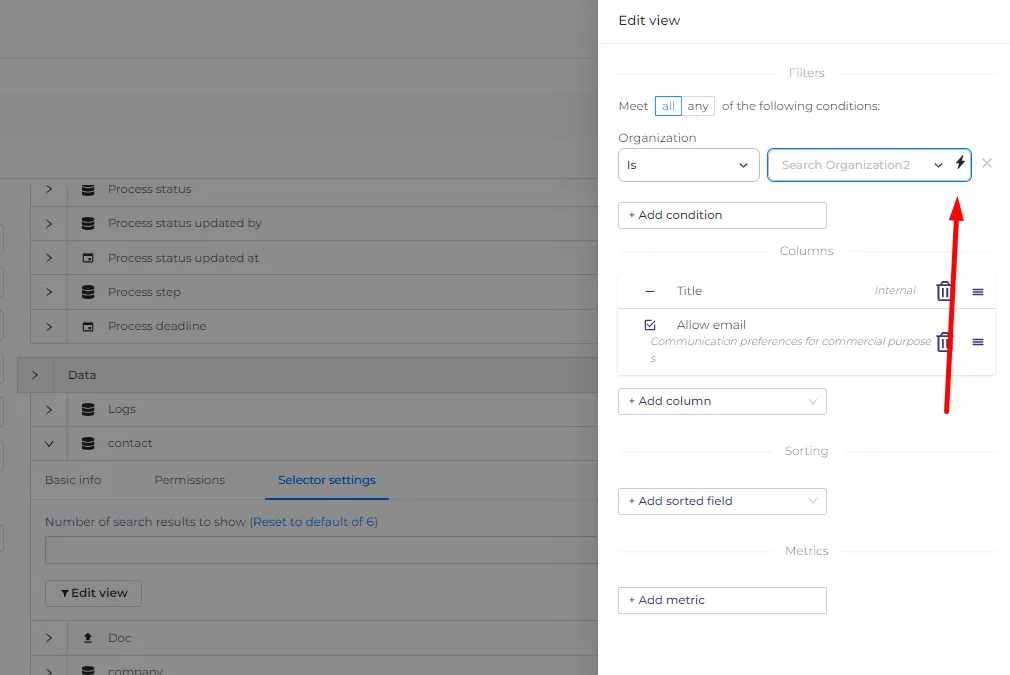Collapse the contact tree row
The width and height of the screenshot is (1010, 675).
pyautogui.click(x=49, y=443)
